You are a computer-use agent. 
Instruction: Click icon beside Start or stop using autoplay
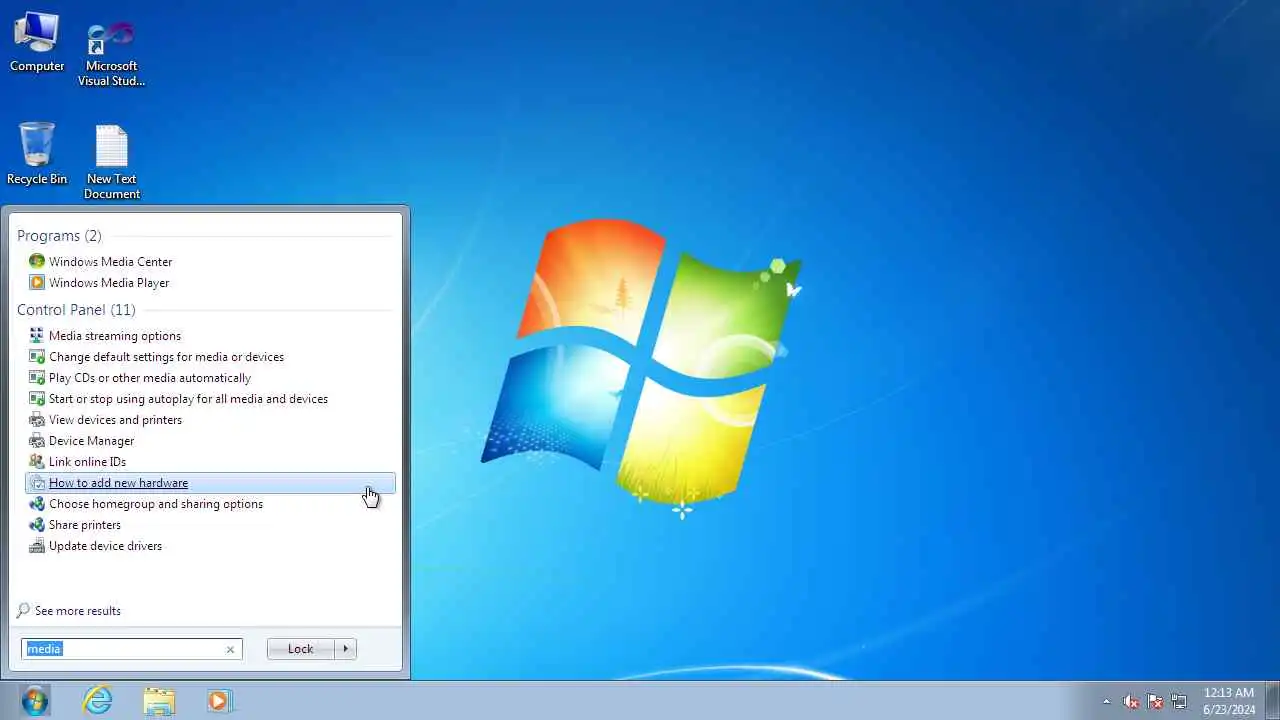click(37, 399)
